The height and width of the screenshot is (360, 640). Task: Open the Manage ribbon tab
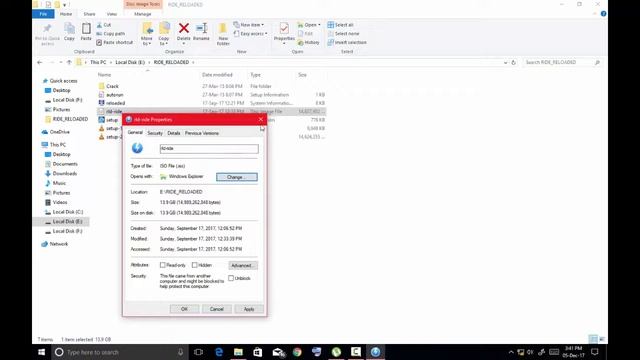(143, 14)
